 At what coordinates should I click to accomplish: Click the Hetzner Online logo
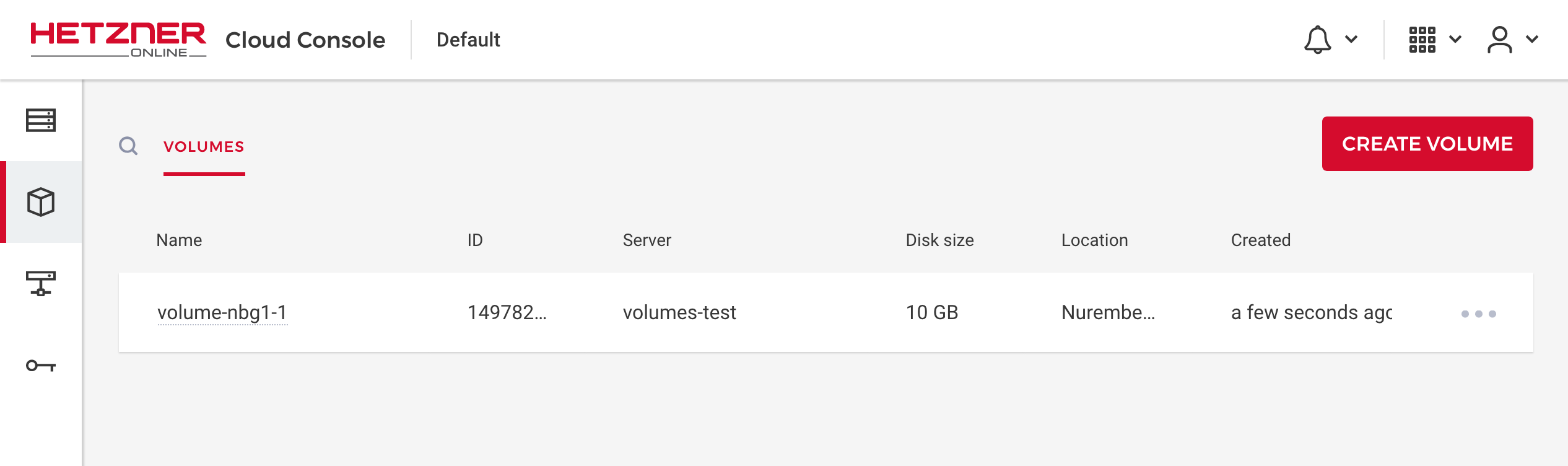[x=118, y=40]
